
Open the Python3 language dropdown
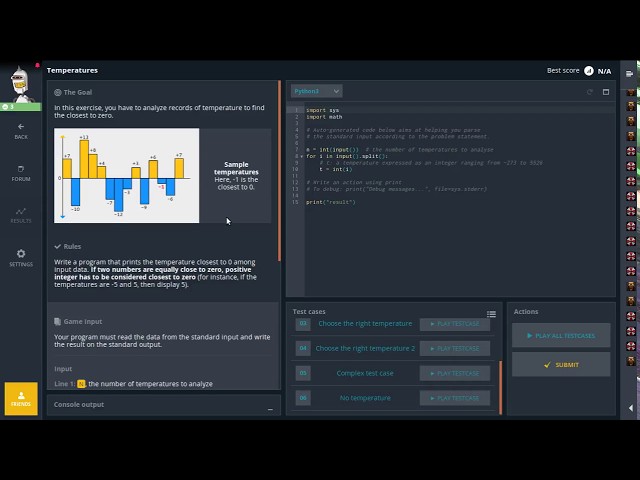pos(316,91)
